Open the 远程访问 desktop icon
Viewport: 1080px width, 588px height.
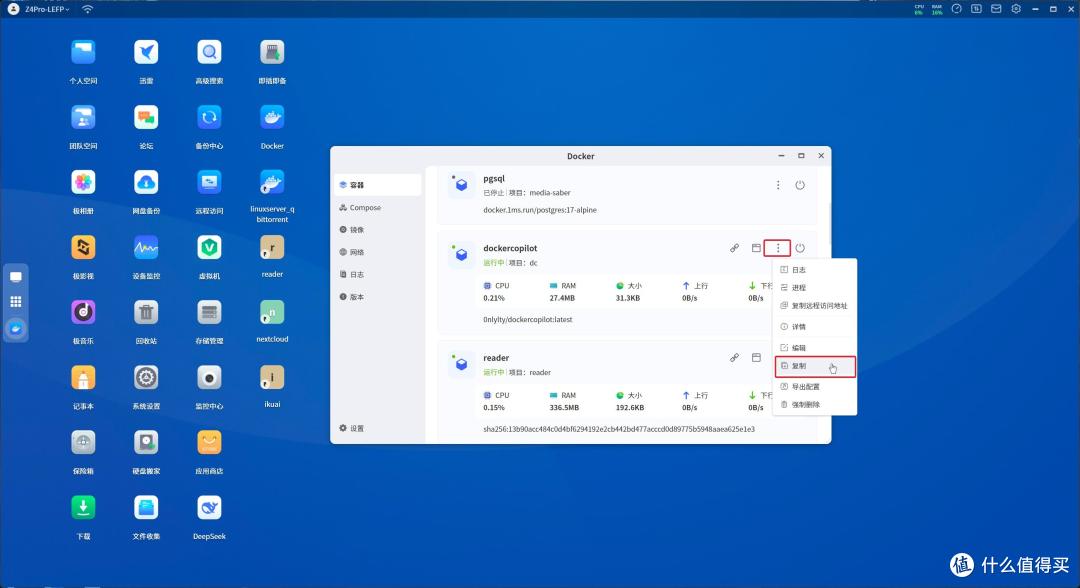click(x=209, y=182)
